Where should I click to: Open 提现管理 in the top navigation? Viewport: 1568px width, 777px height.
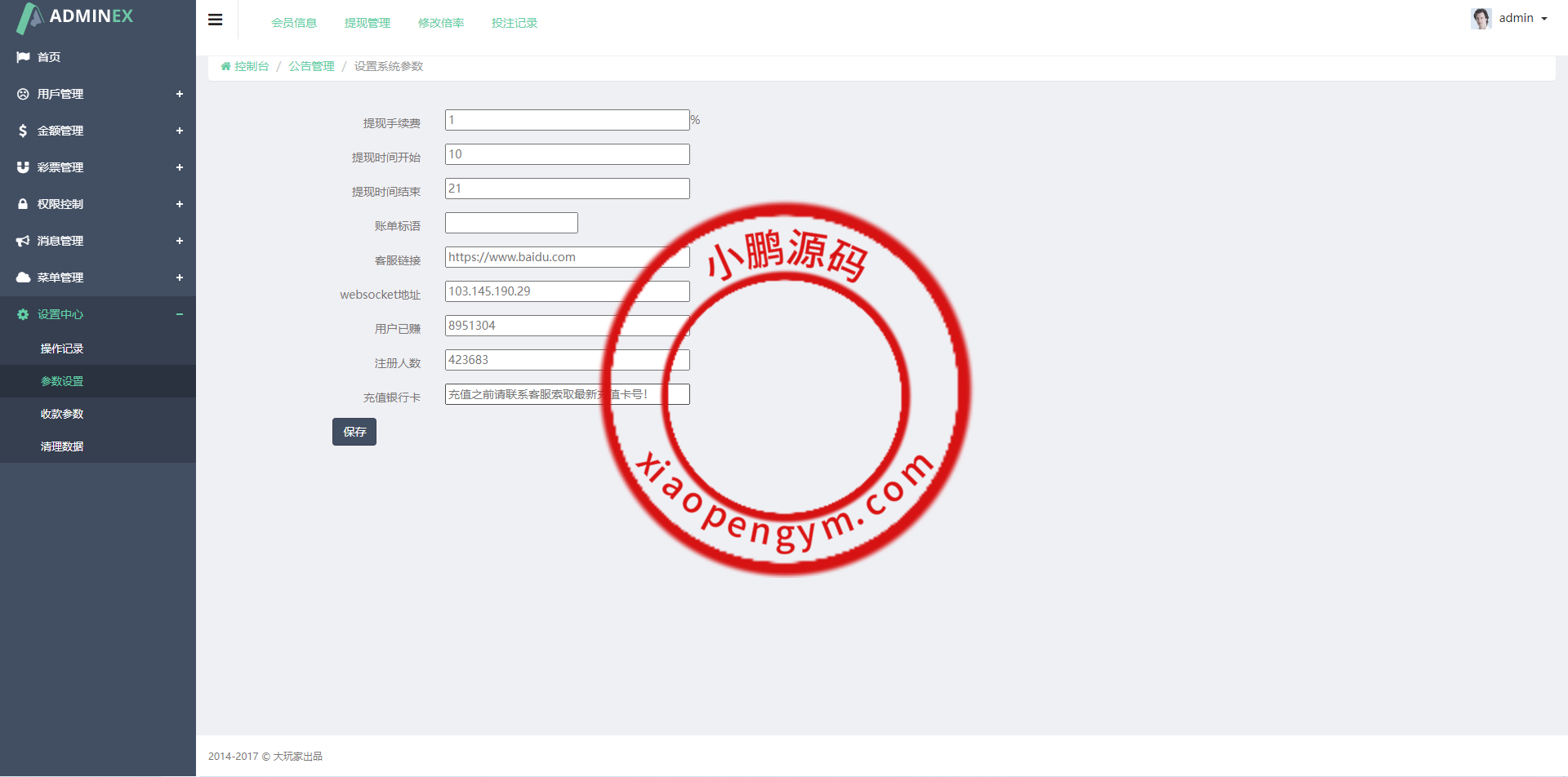[x=367, y=23]
